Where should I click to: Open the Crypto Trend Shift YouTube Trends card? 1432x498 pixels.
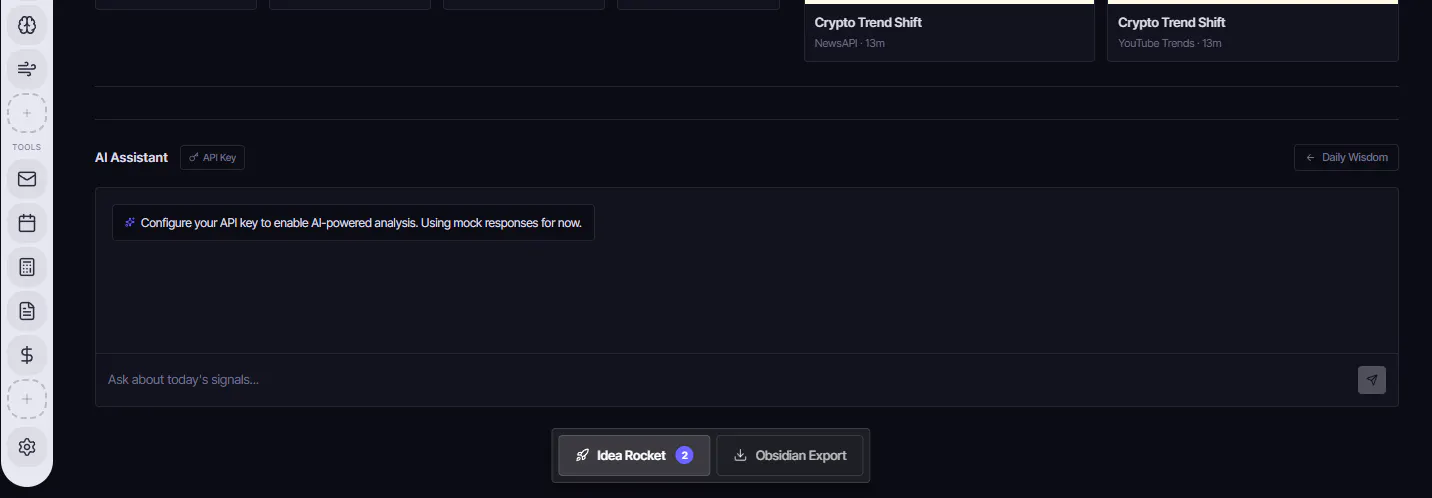click(x=1252, y=31)
